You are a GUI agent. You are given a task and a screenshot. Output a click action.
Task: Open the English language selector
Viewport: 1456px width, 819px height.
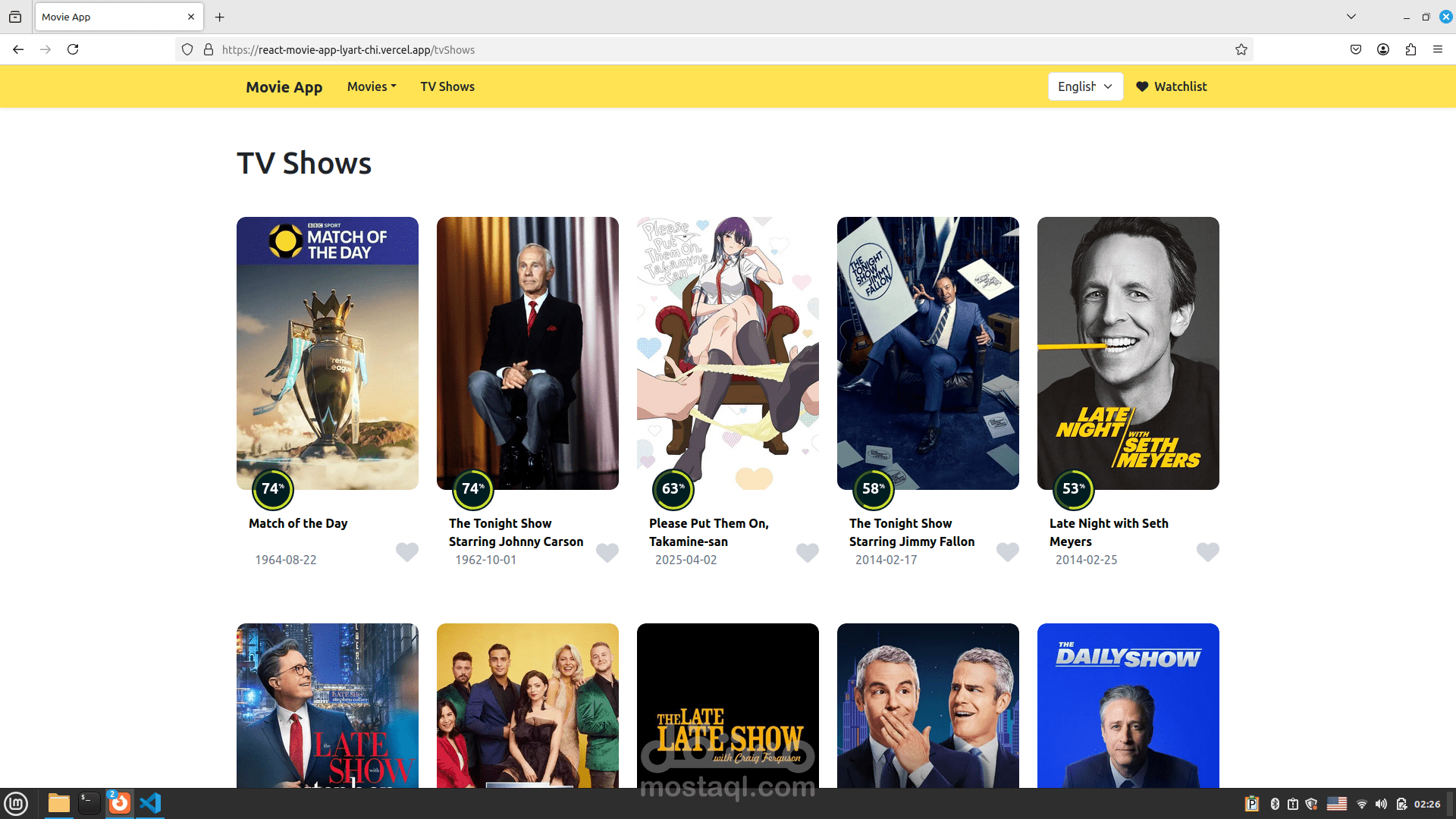click(x=1084, y=86)
